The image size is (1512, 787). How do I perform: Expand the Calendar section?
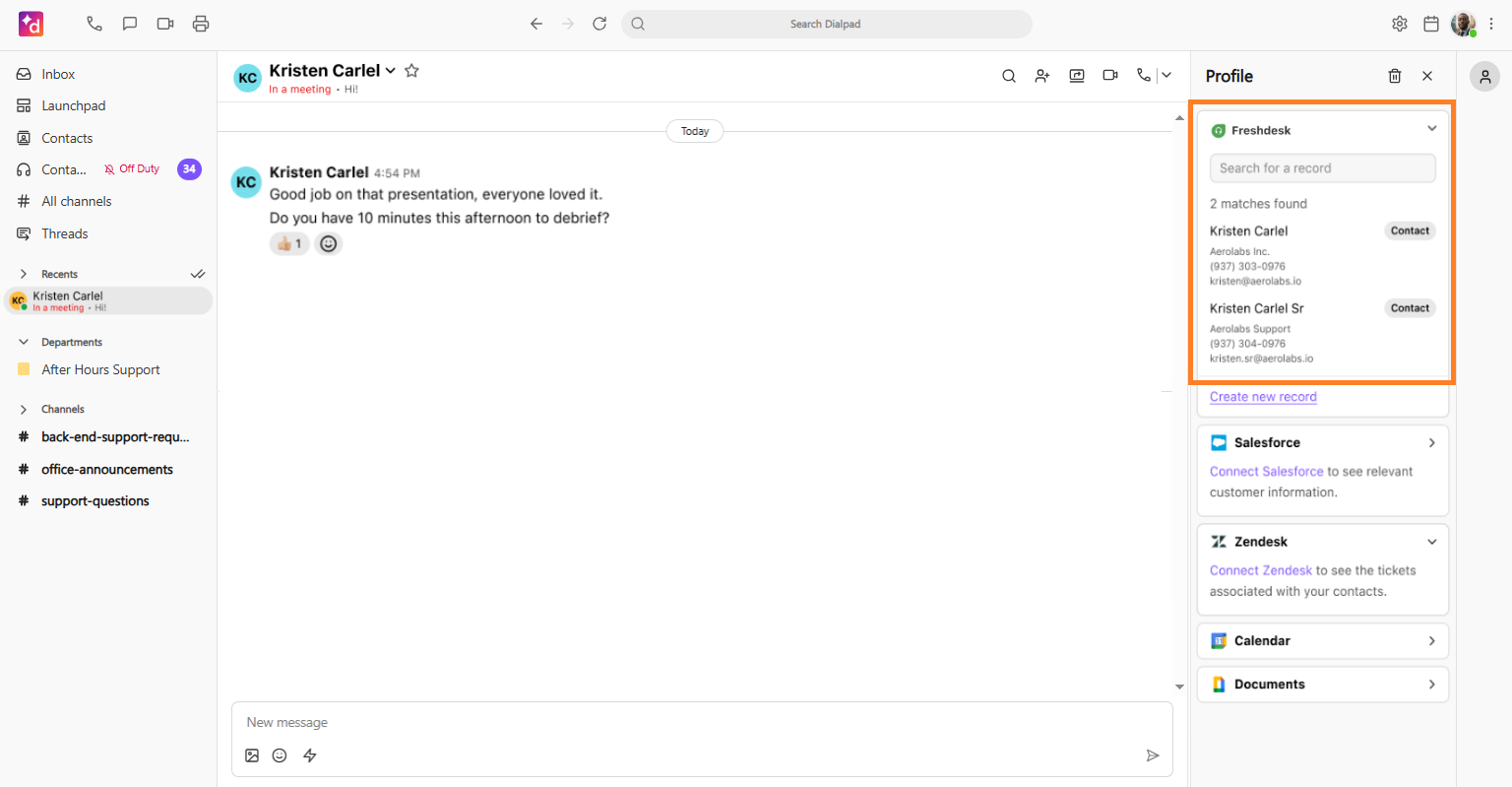tap(1432, 640)
